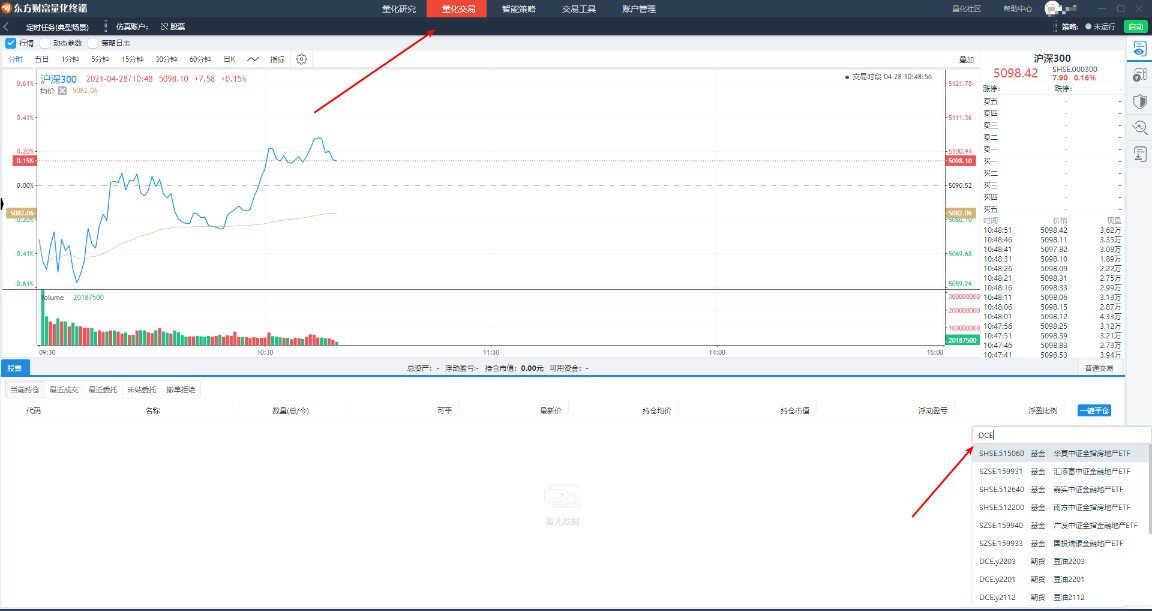Enable the 策略日志 checkbox
1152x611 pixels.
[x=93, y=43]
